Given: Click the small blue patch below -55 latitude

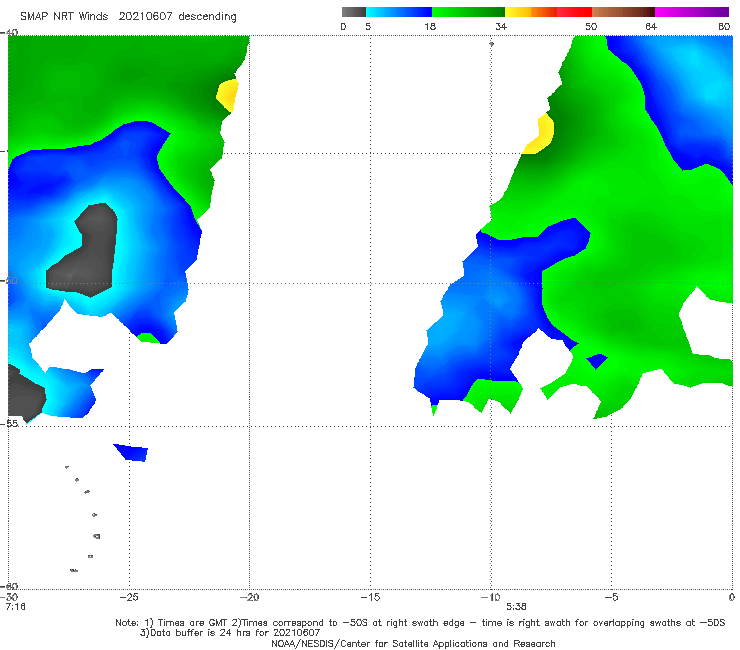Looking at the screenshot, I should tap(132, 452).
